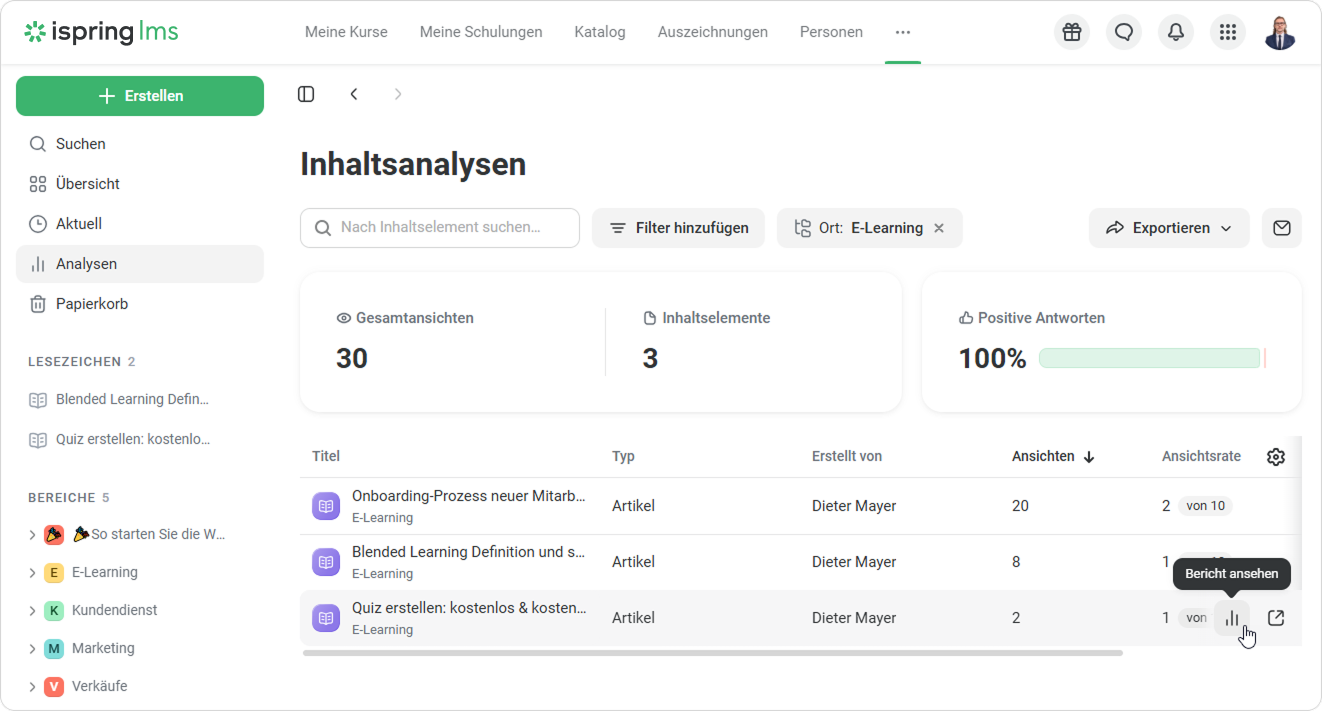Open the gift icon in the header

[1072, 32]
